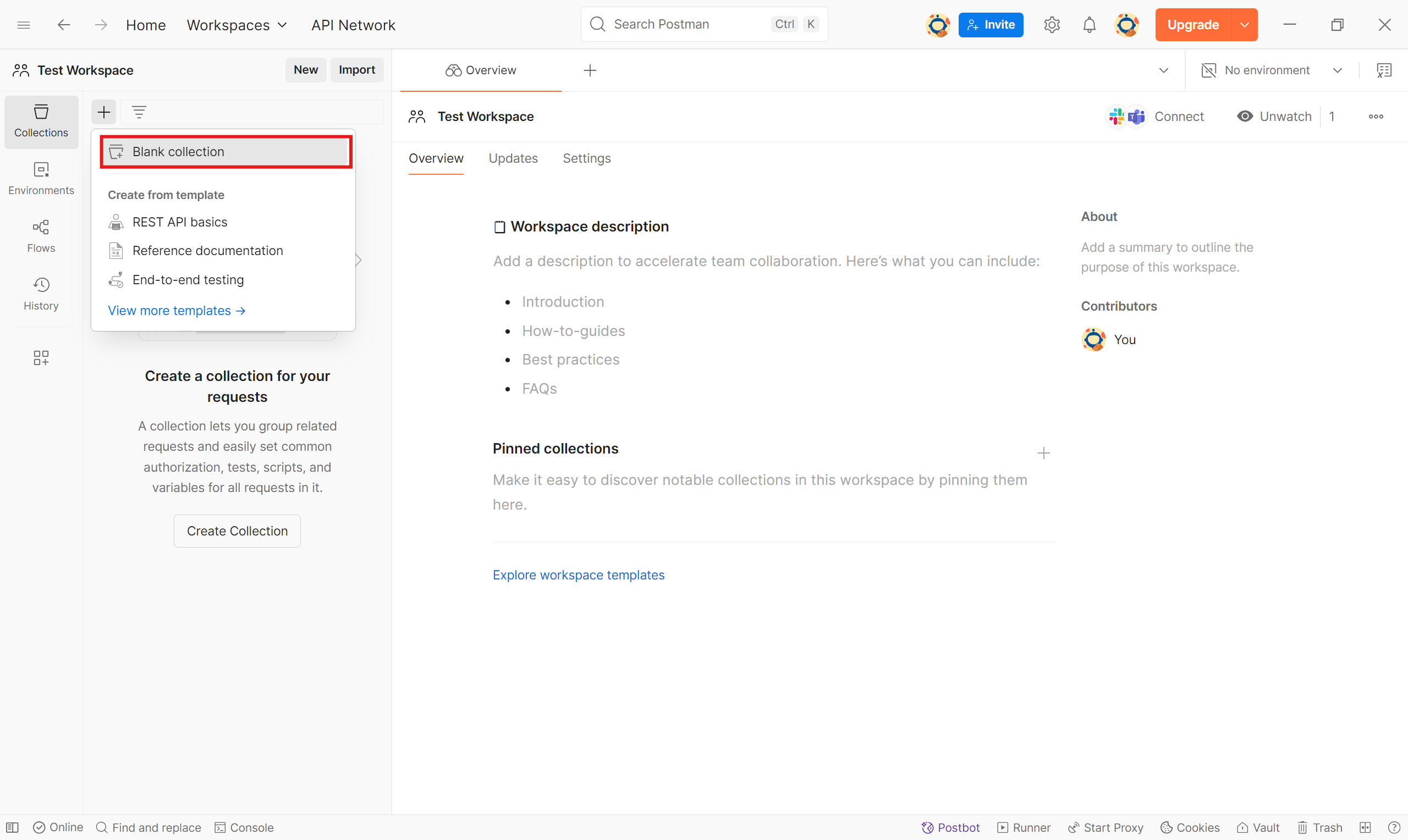Go back with the left arrow

coord(63,25)
